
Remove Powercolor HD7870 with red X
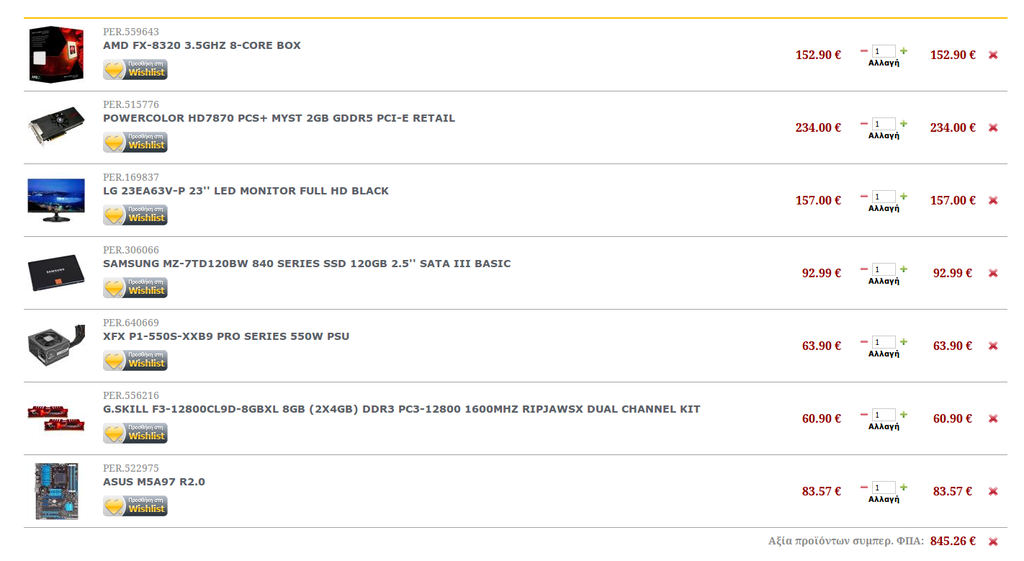coord(993,127)
